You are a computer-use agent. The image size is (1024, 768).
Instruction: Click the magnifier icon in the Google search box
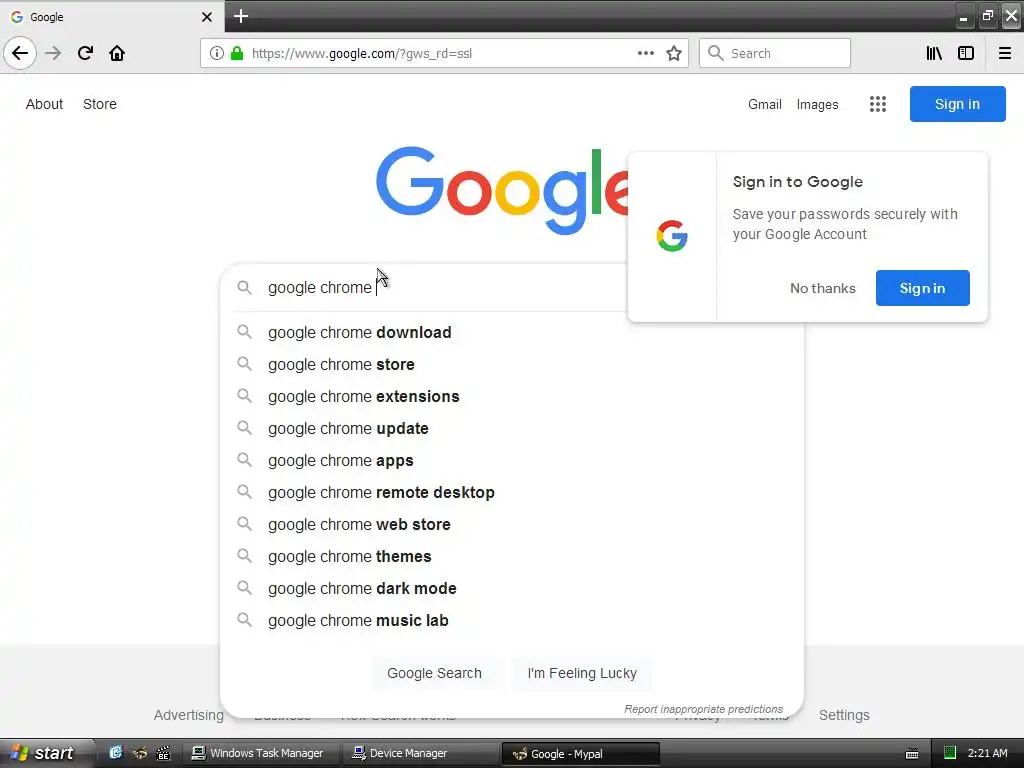pyautogui.click(x=244, y=287)
